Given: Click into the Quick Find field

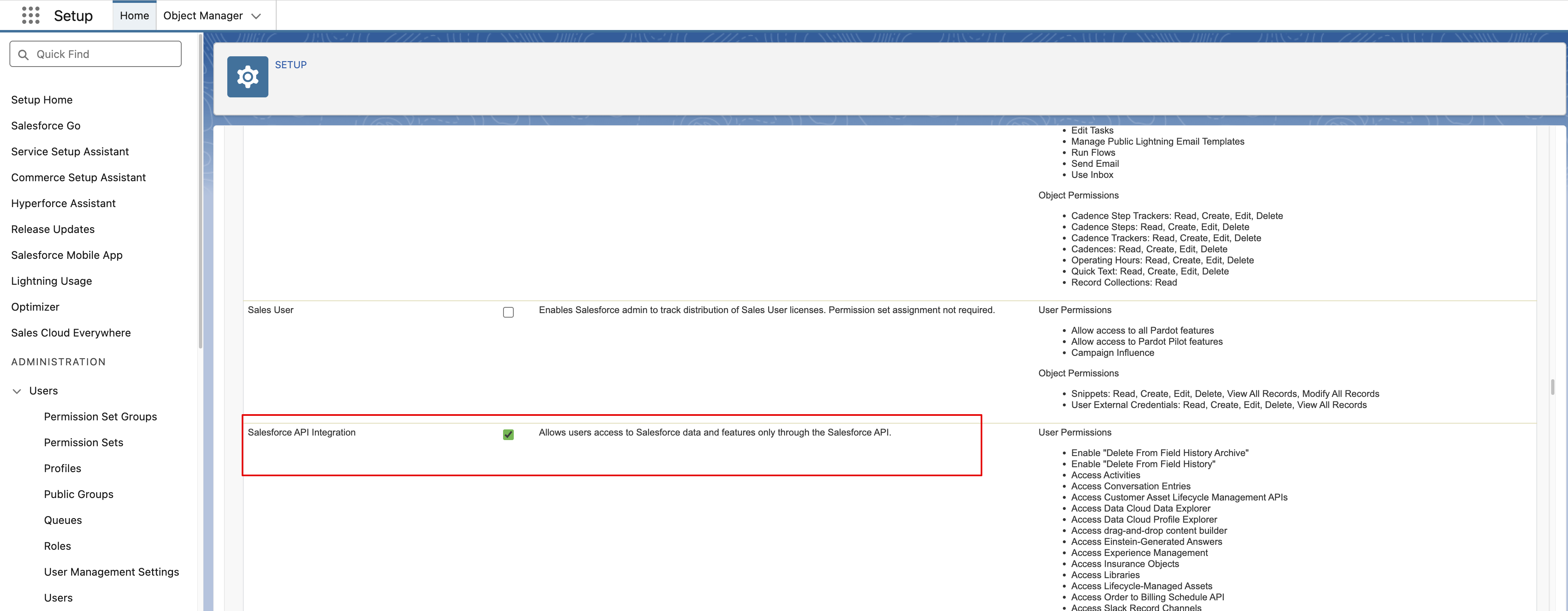Looking at the screenshot, I should [x=104, y=54].
